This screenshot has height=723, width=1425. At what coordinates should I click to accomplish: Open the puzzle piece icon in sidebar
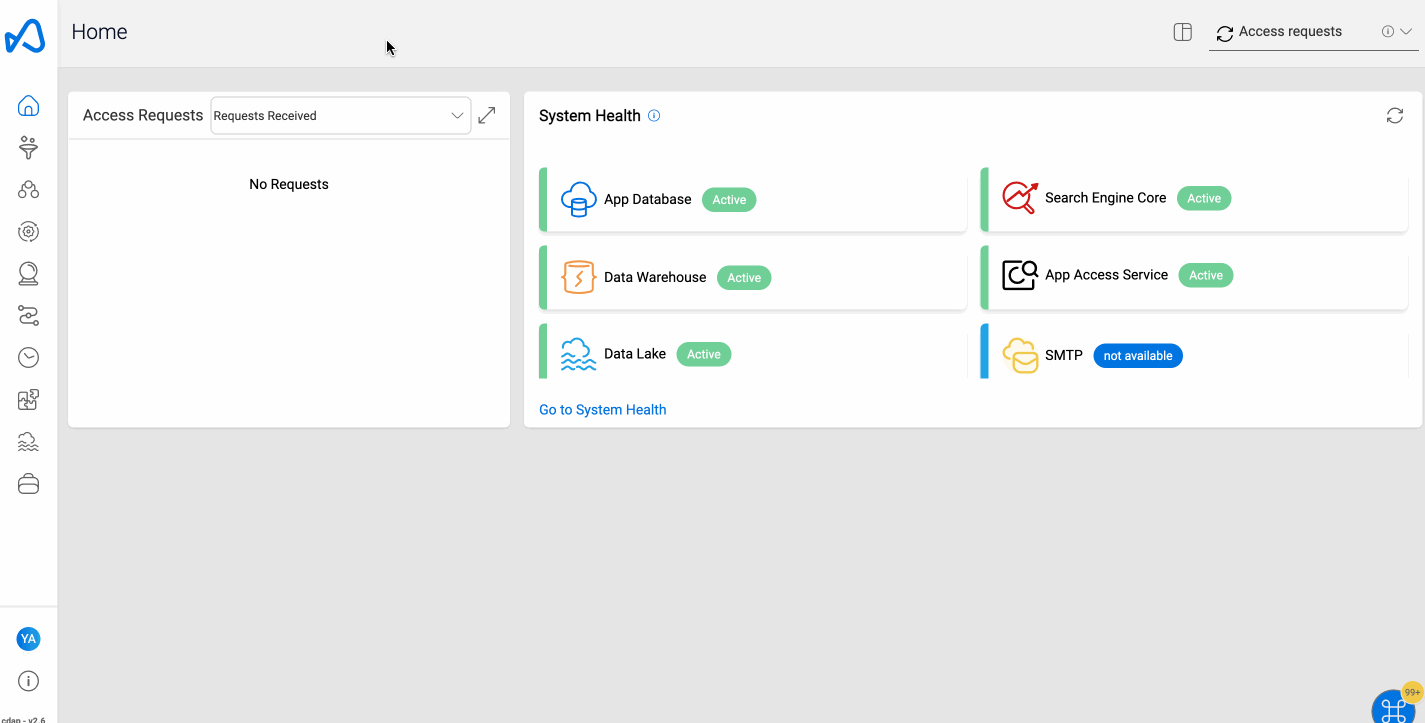point(29,400)
